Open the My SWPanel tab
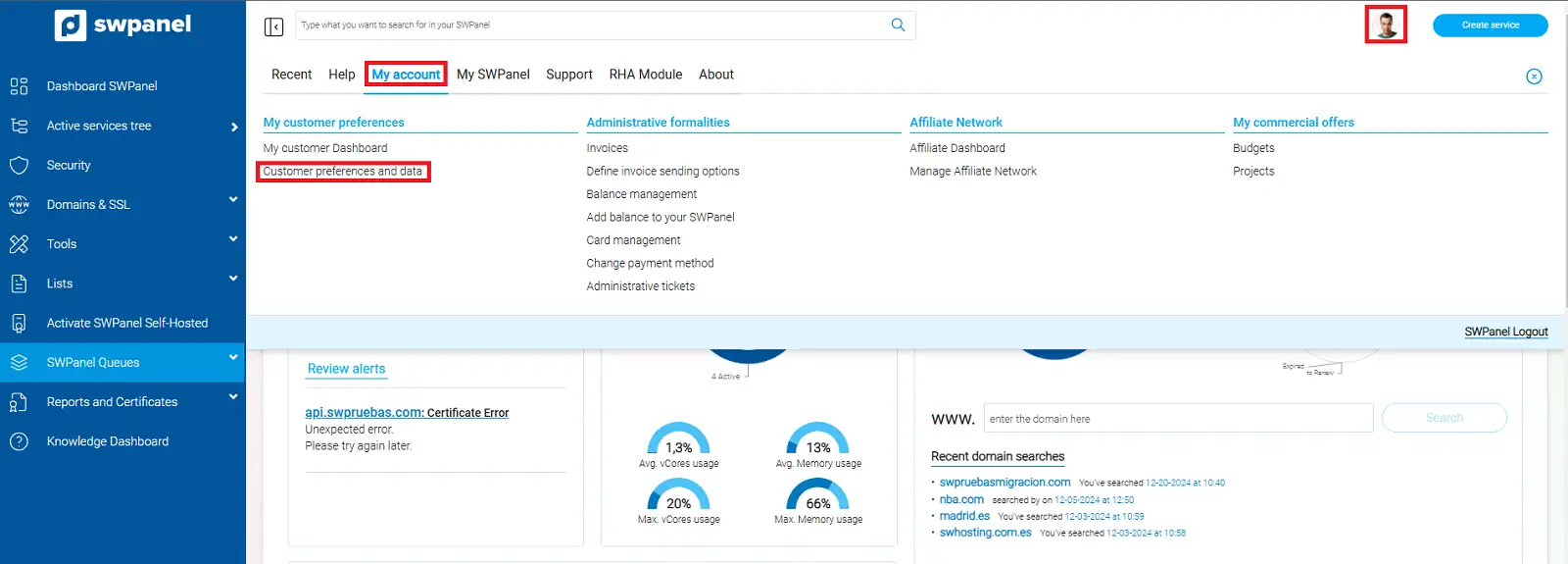This screenshot has width=1568, height=564. [x=493, y=75]
